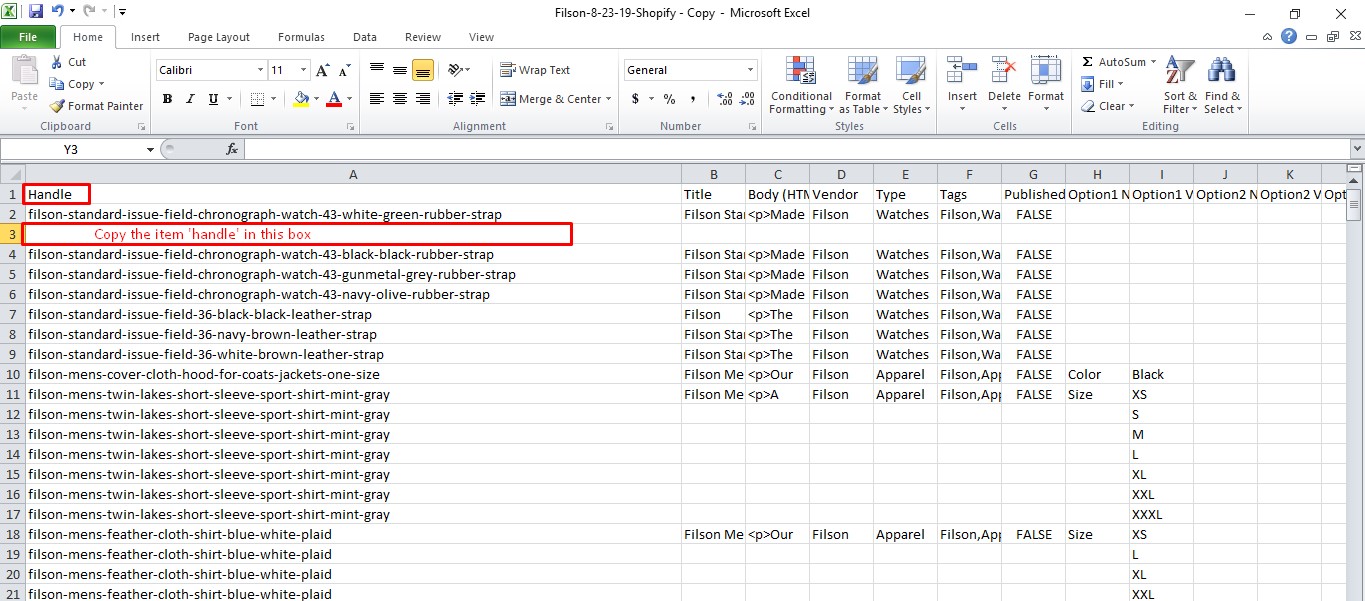1365x601 pixels.
Task: Click Wrap Text button
Action: (535, 70)
